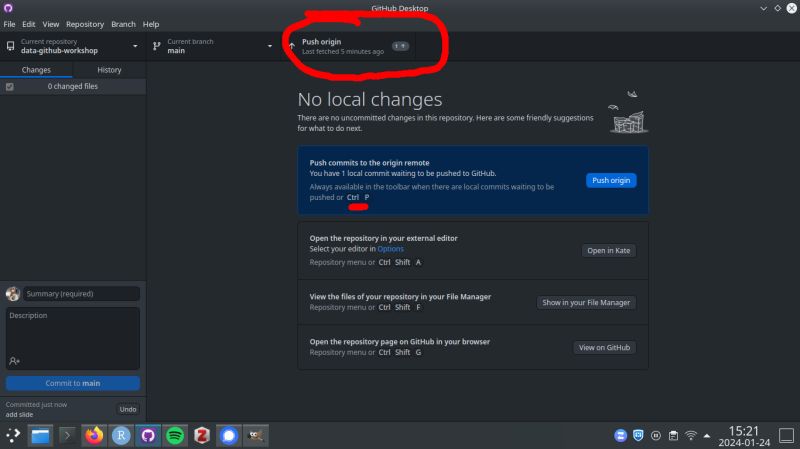
Task: Click the add co-authors icon
Action: coord(14,361)
